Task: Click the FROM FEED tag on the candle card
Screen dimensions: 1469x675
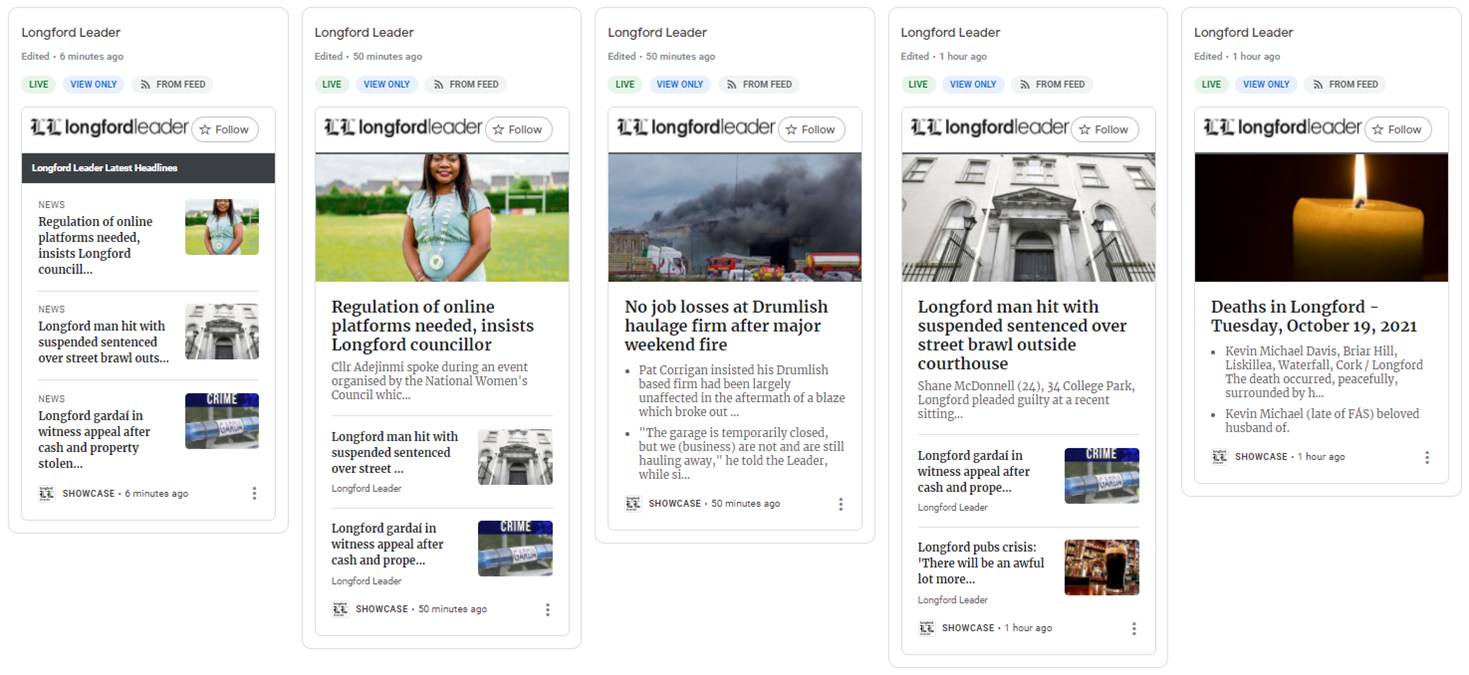Action: click(1345, 85)
